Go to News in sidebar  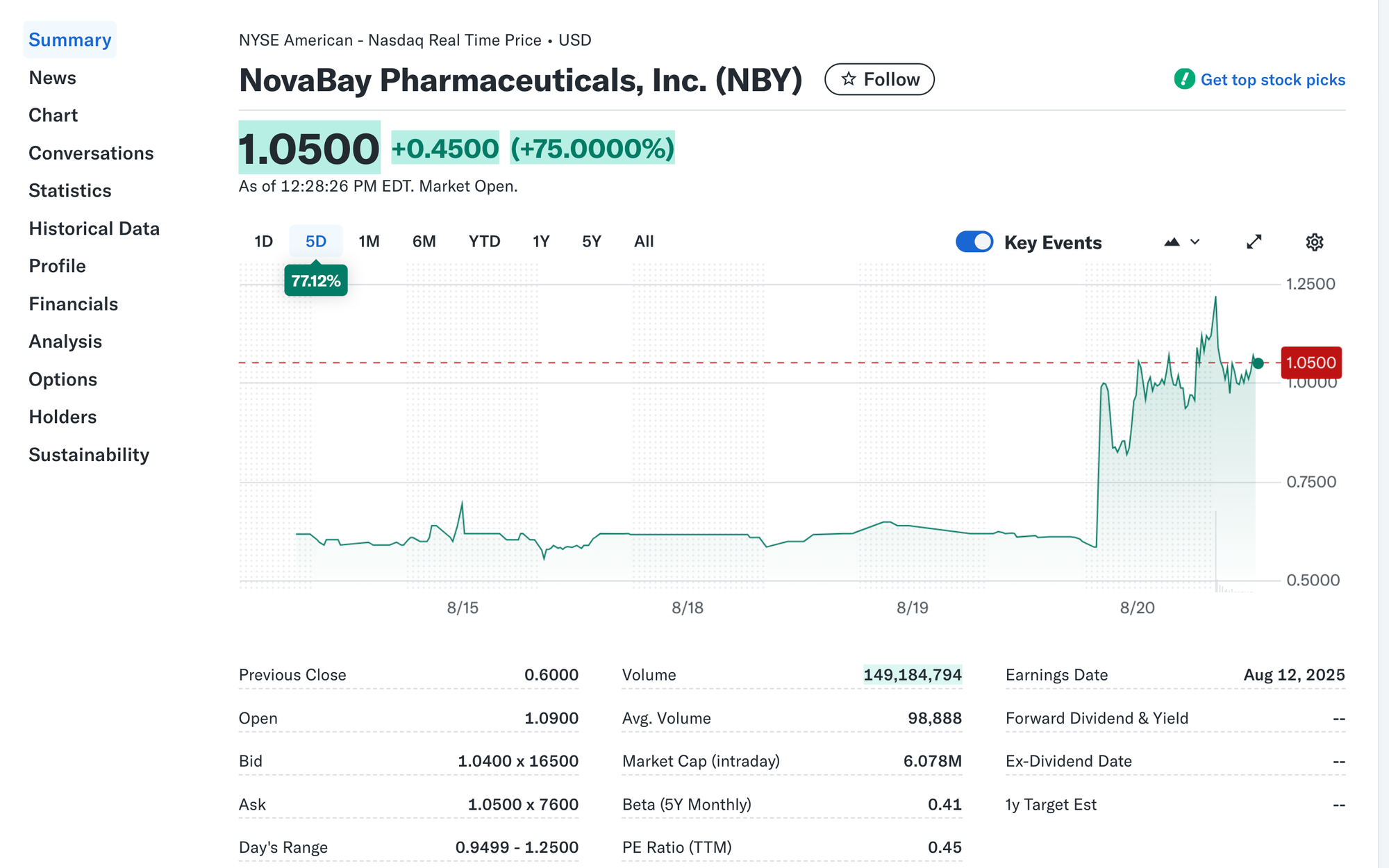click(52, 78)
